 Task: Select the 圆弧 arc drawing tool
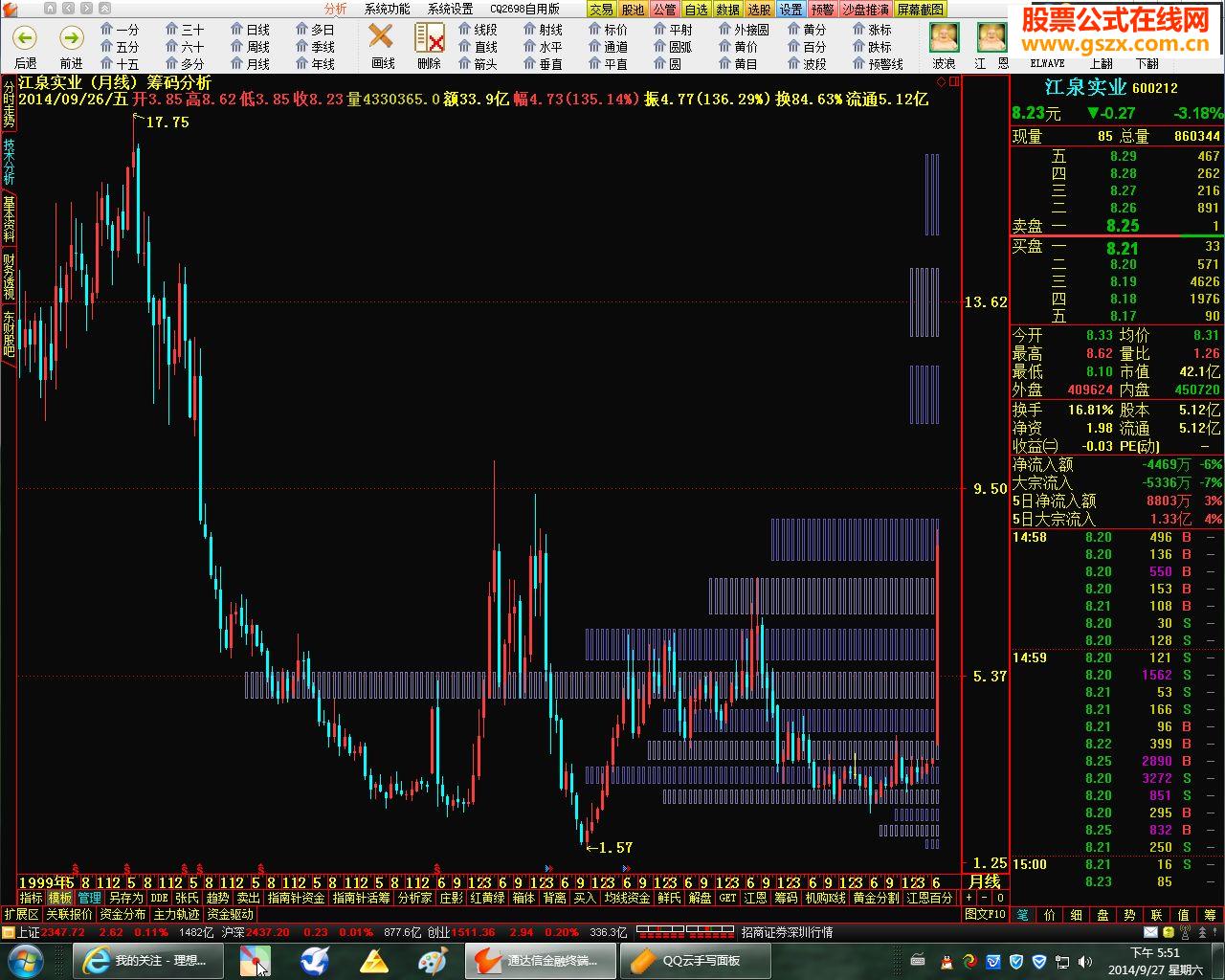click(673, 47)
